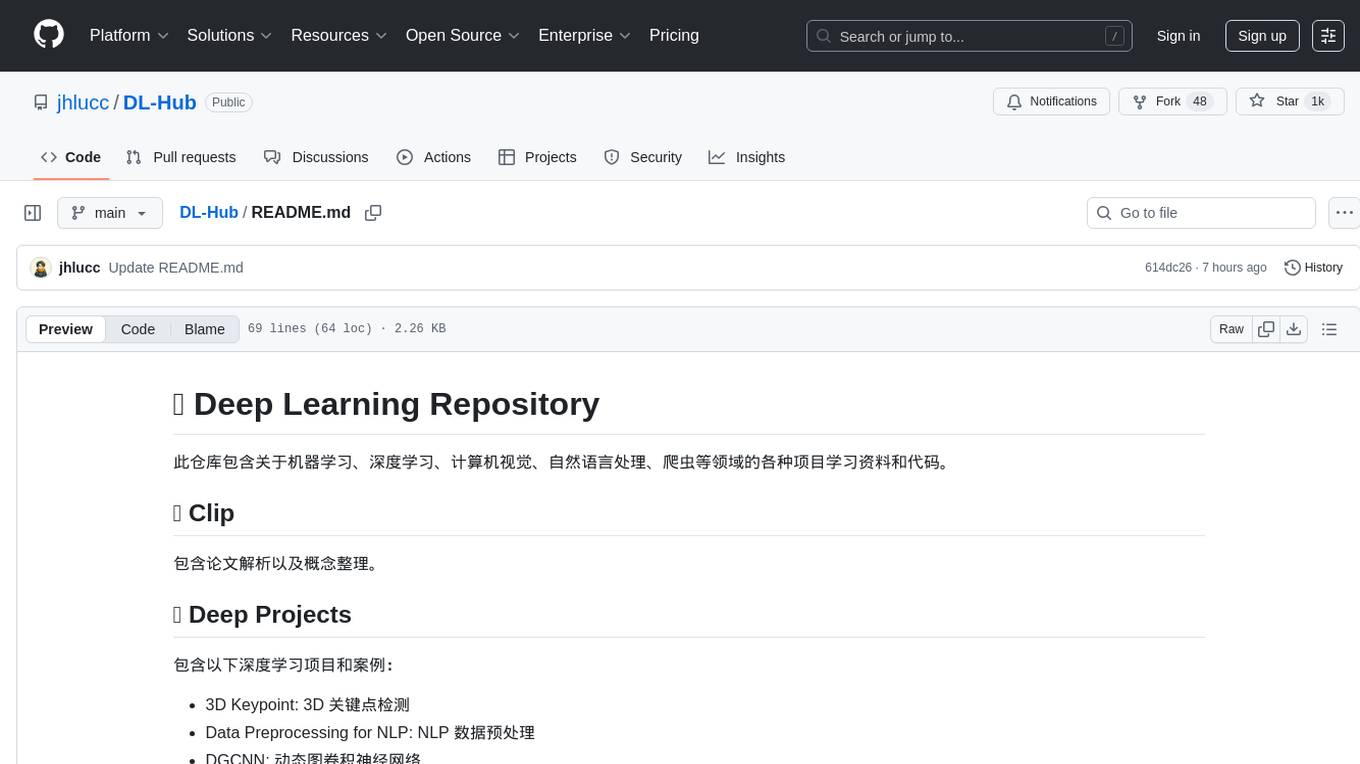Switch to the Code tab
Image resolution: width=1360 pixels, height=764 pixels.
[x=71, y=157]
